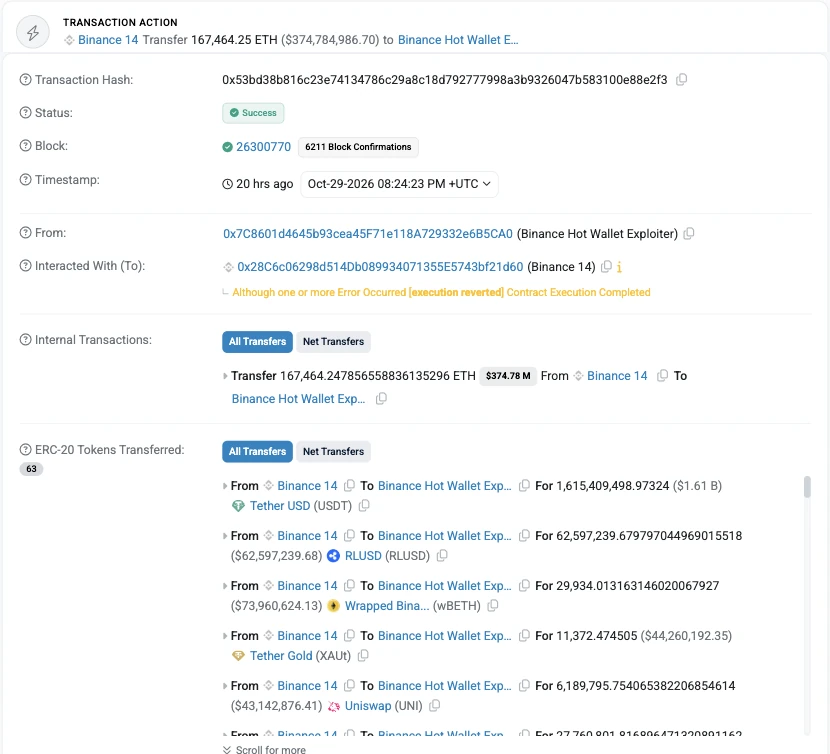Screen dimensions: 830x754
Task: Copy Uniswap token address
Action: pyautogui.click(x=435, y=705)
